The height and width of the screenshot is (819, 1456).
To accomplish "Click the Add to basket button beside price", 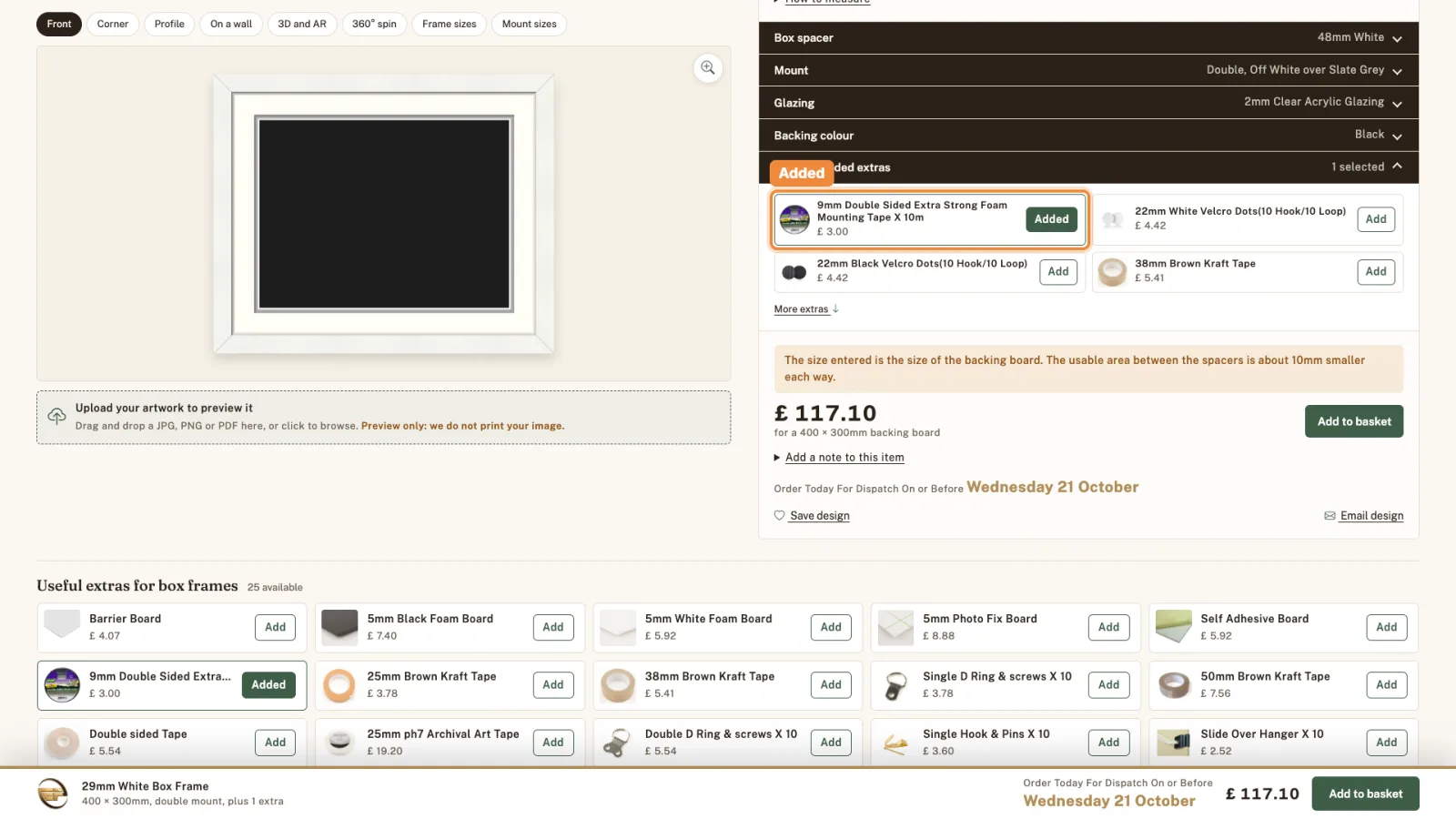I will pyautogui.click(x=1354, y=421).
